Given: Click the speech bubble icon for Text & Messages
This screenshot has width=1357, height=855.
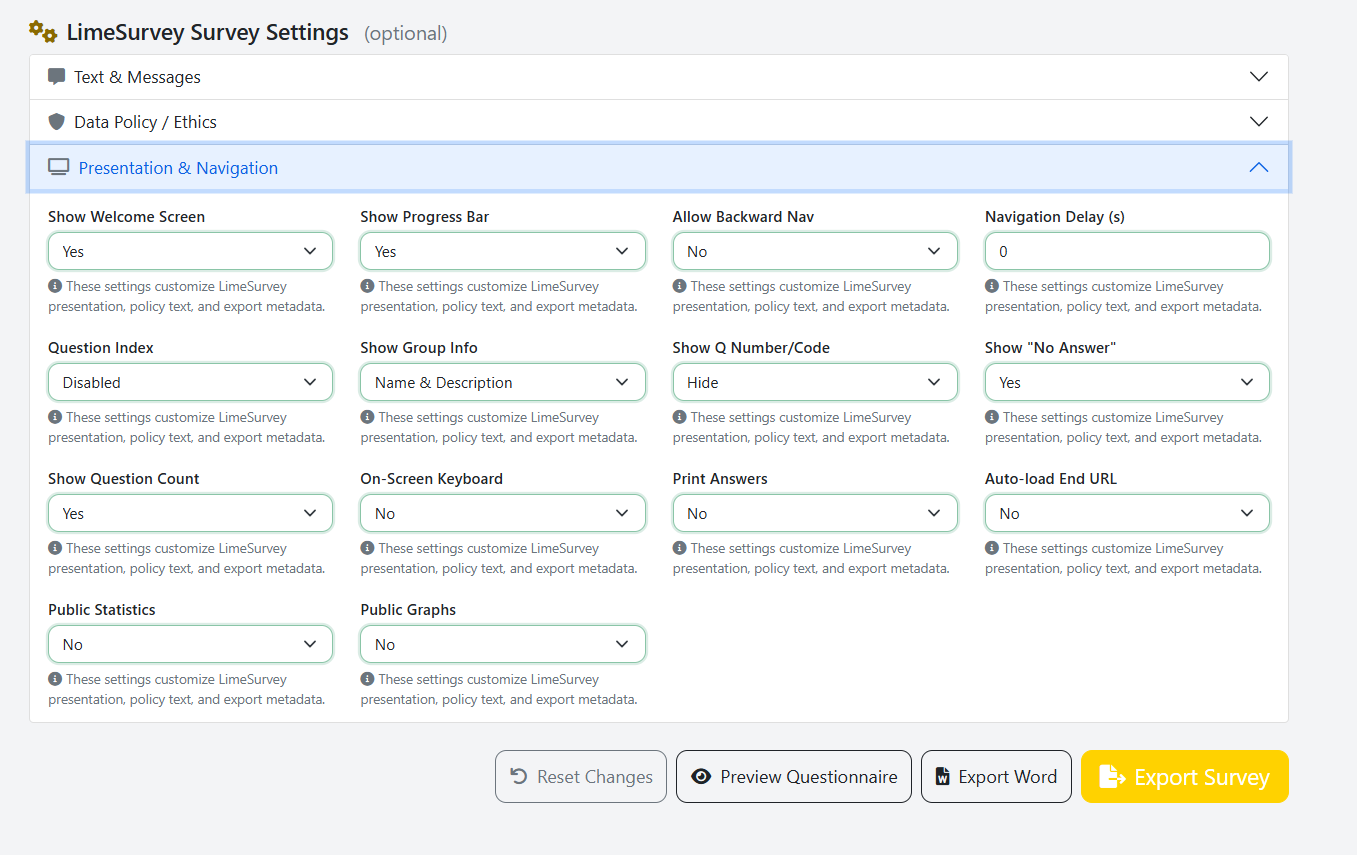Looking at the screenshot, I should tap(57, 77).
